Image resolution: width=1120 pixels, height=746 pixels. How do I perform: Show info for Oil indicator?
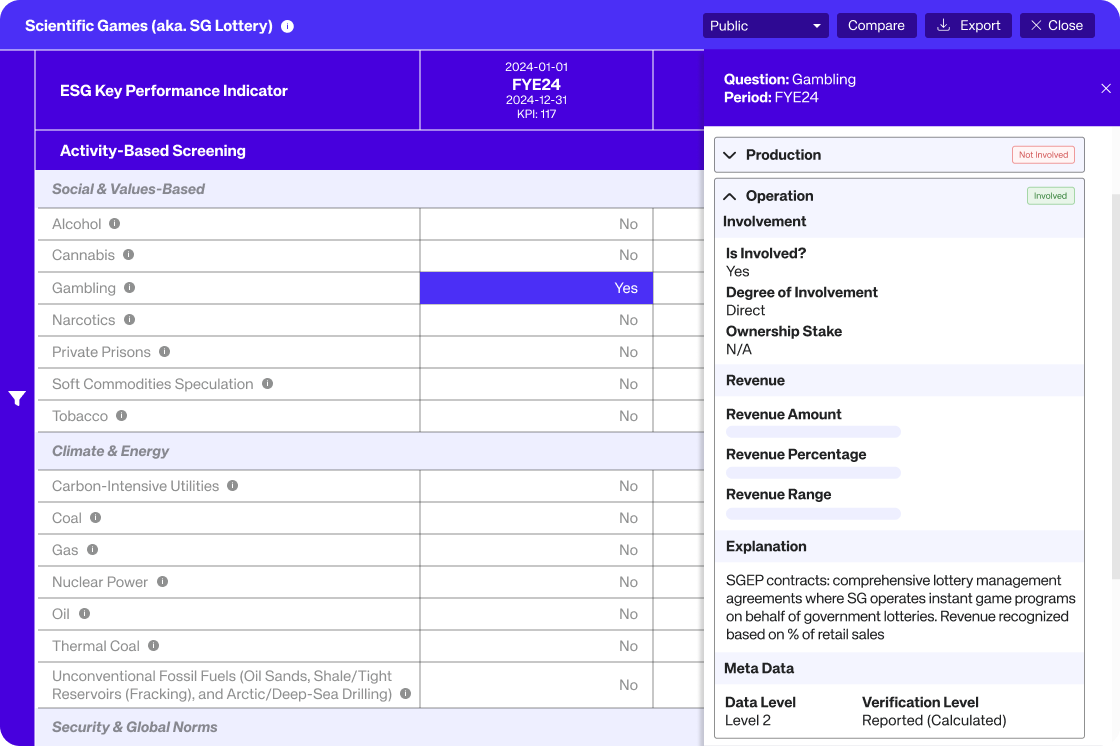click(x=84, y=614)
